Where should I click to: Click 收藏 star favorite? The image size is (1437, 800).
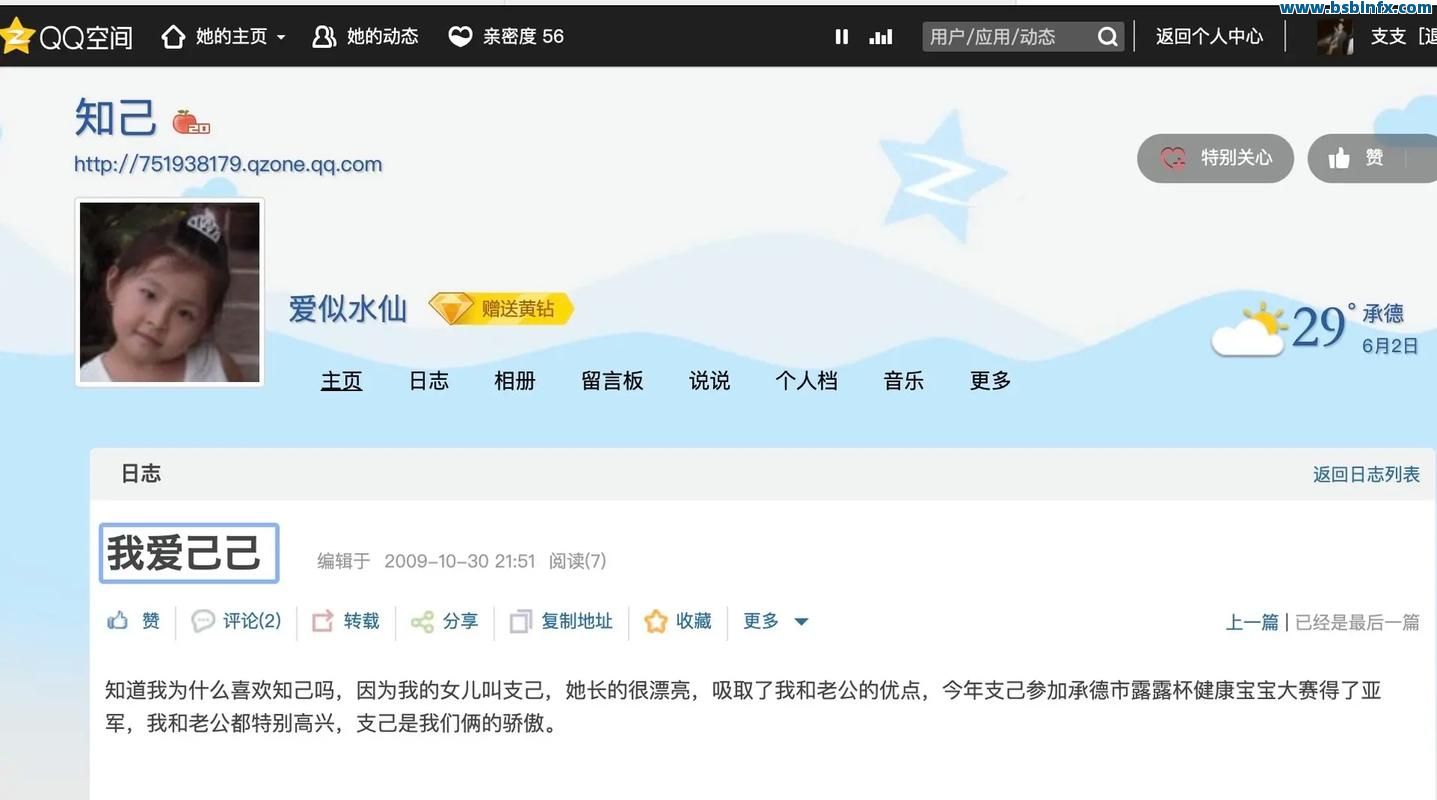tap(656, 621)
